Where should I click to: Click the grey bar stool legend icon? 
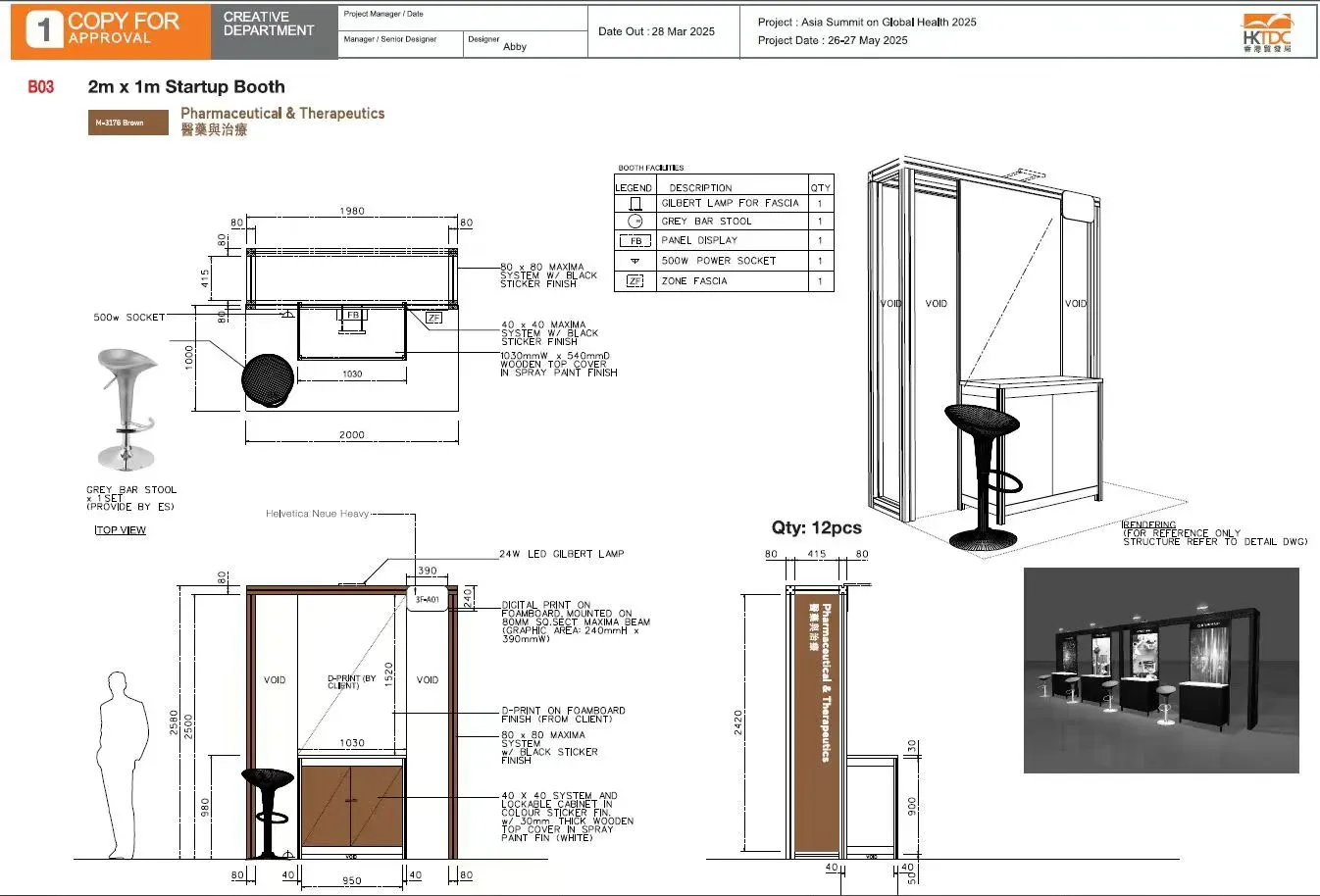click(x=635, y=222)
